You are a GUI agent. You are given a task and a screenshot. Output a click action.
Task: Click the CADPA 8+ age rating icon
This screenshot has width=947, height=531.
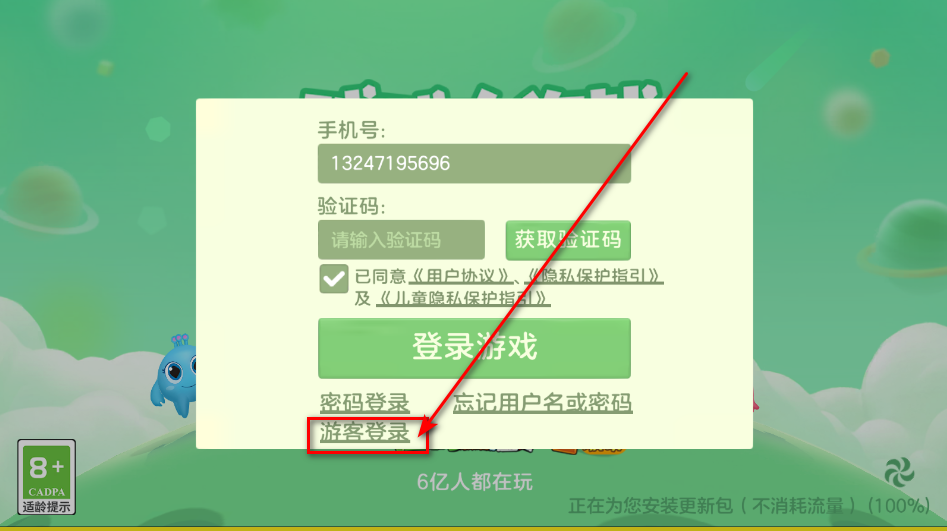47,477
